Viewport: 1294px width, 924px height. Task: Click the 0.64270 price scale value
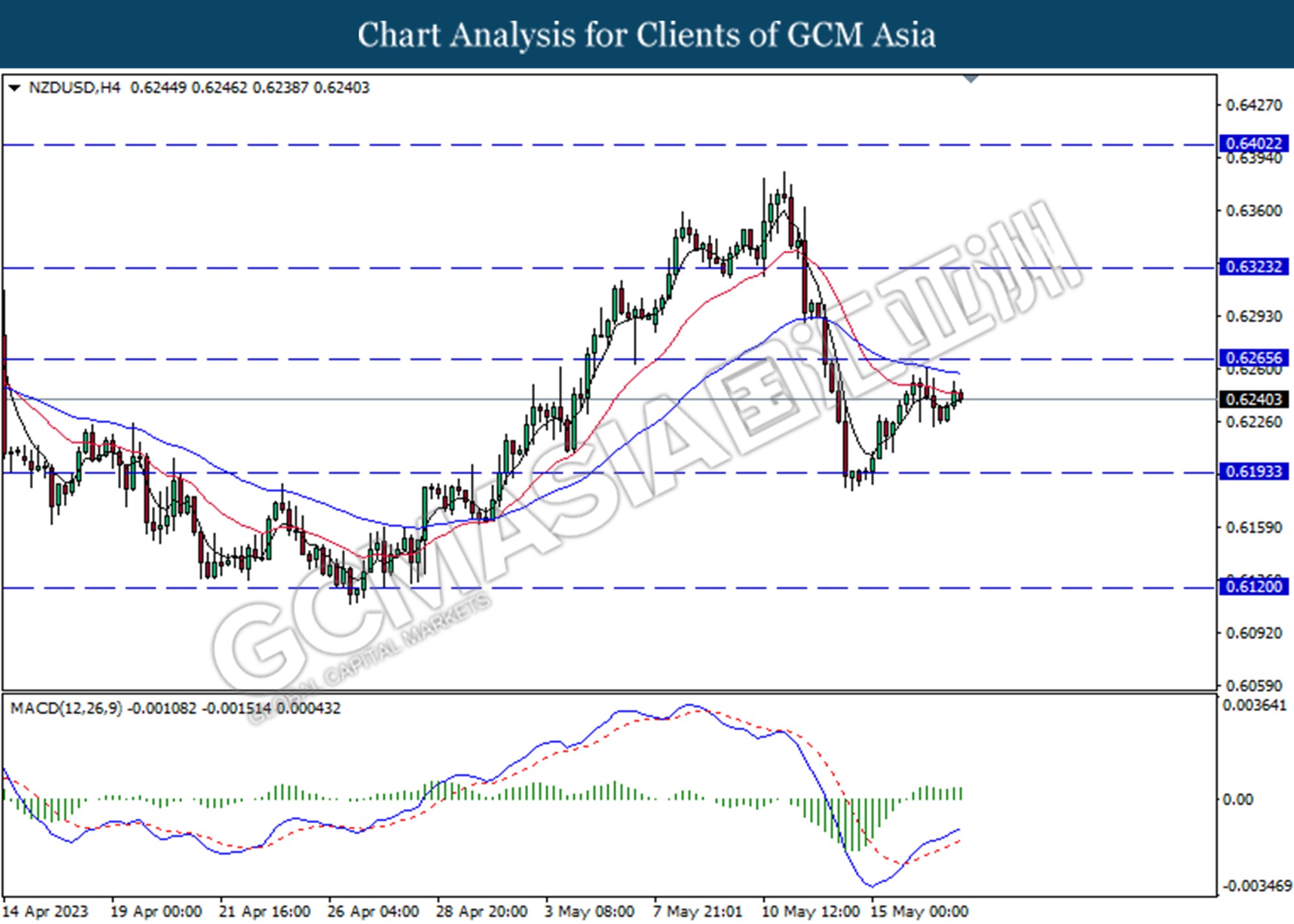coord(1254,105)
